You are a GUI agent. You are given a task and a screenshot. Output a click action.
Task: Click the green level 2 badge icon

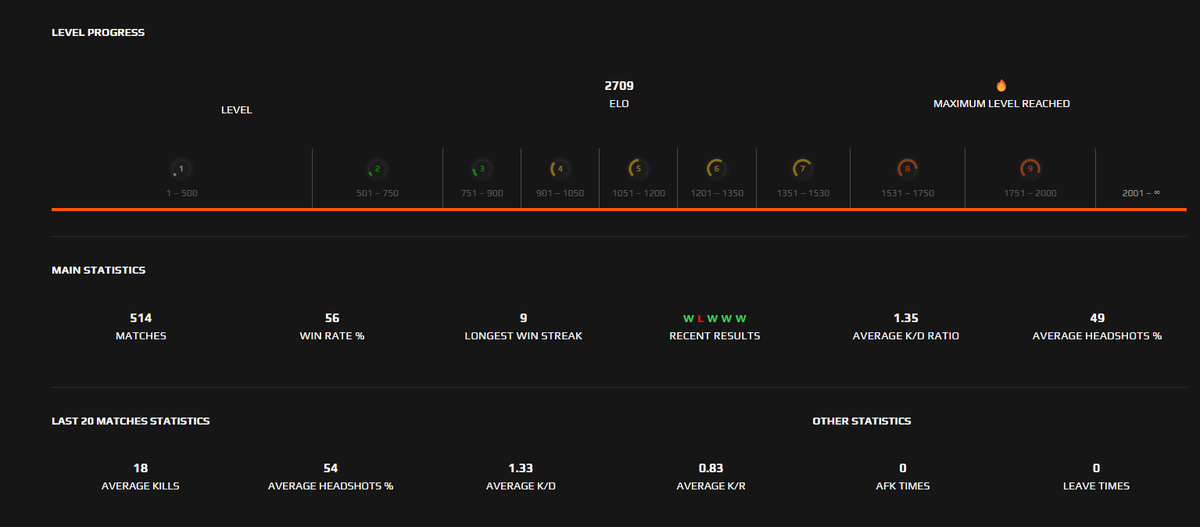(x=377, y=169)
